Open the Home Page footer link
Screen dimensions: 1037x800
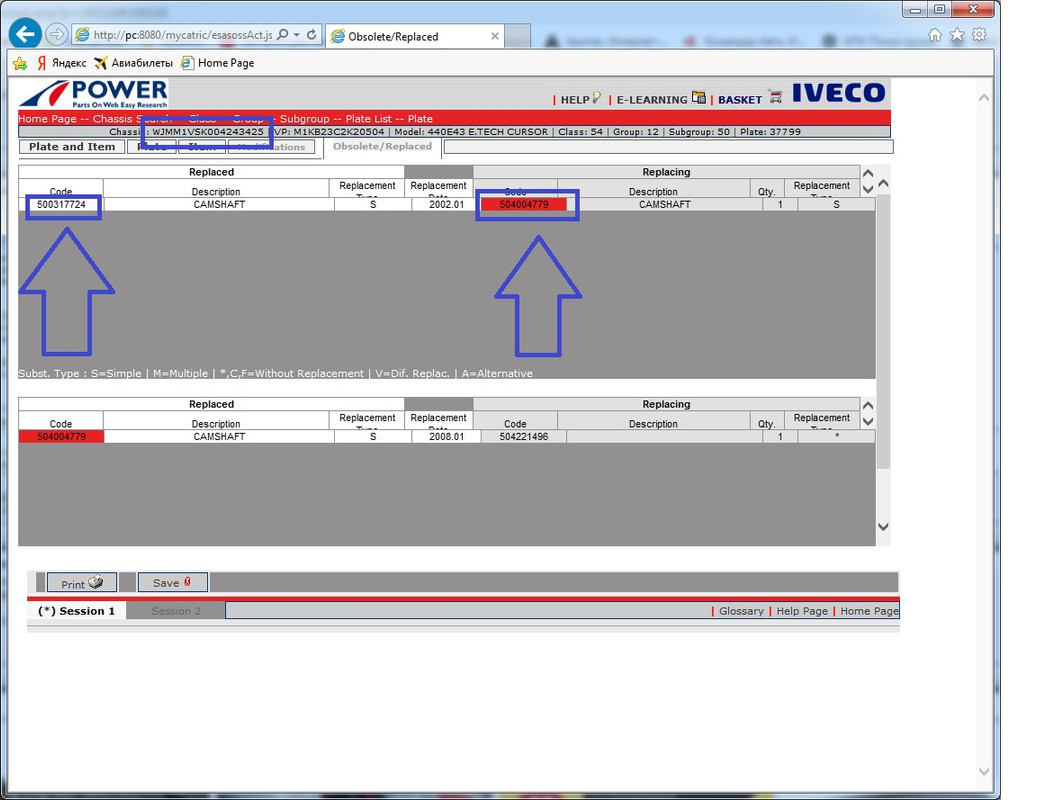pos(869,611)
